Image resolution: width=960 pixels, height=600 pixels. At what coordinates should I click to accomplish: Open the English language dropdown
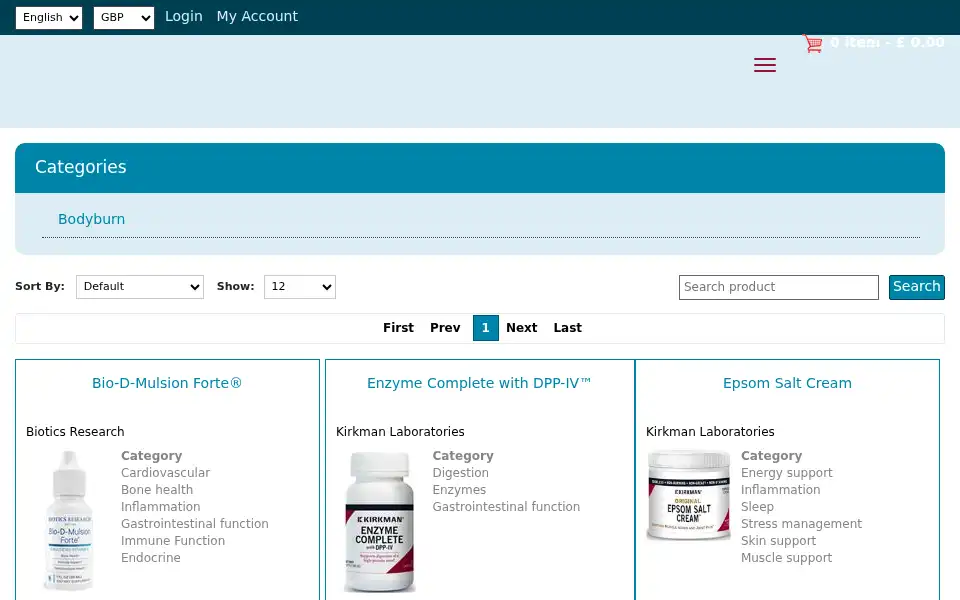pyautogui.click(x=49, y=18)
